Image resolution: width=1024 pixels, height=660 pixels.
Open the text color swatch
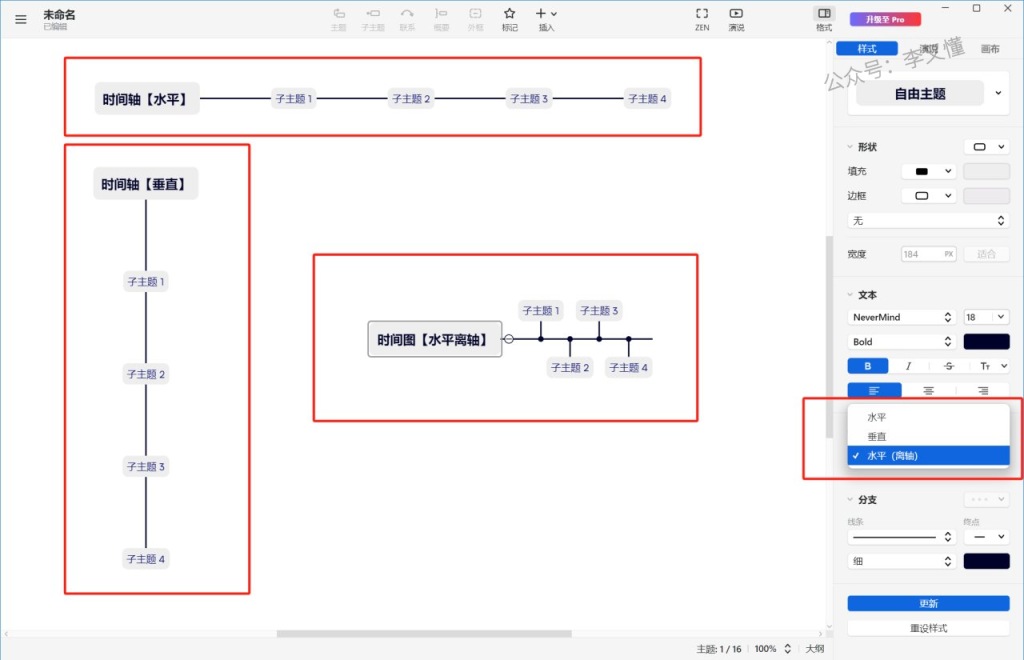pos(986,342)
